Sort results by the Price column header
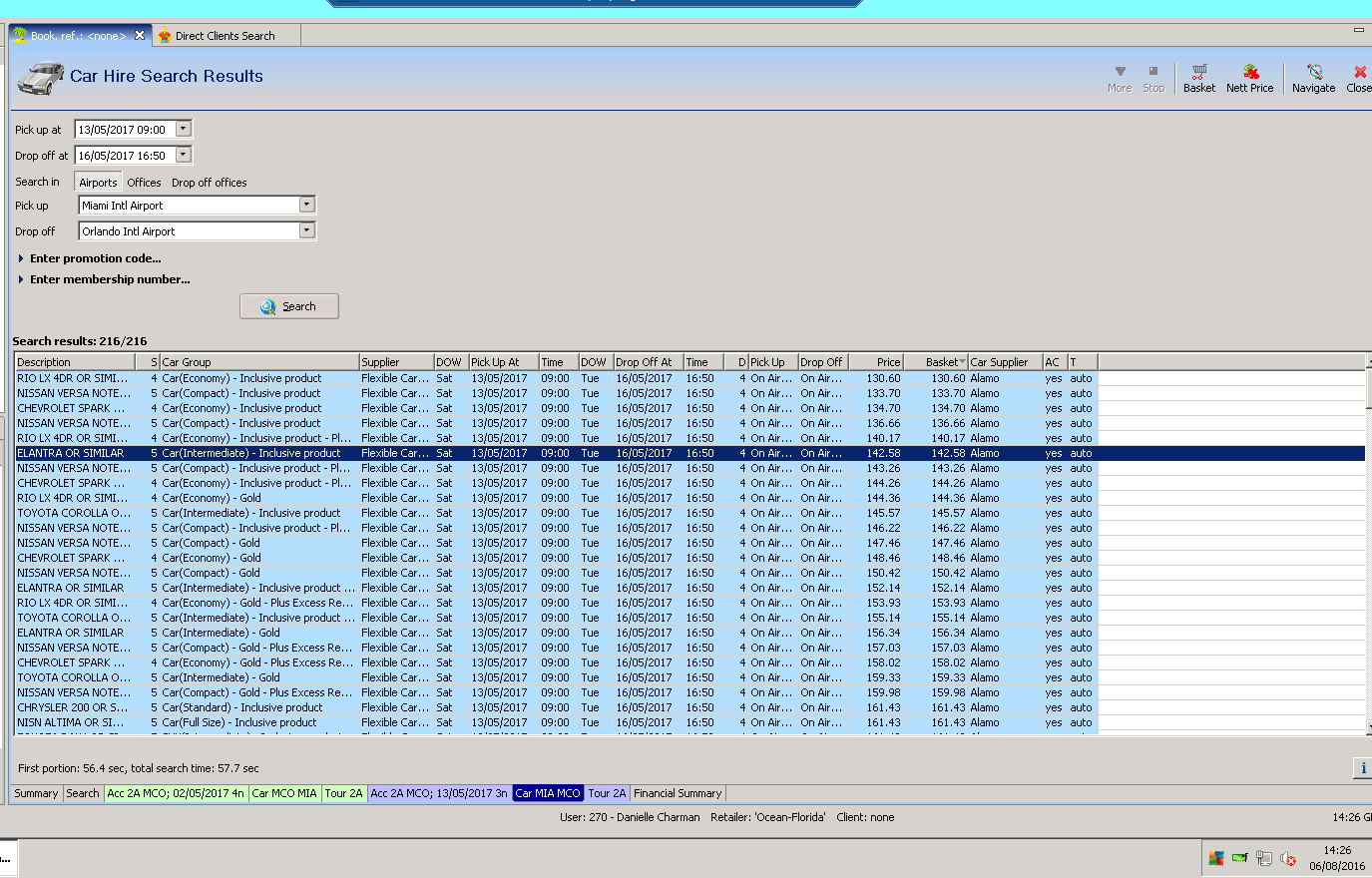Viewport: 1372px width, 878px height. coord(876,362)
